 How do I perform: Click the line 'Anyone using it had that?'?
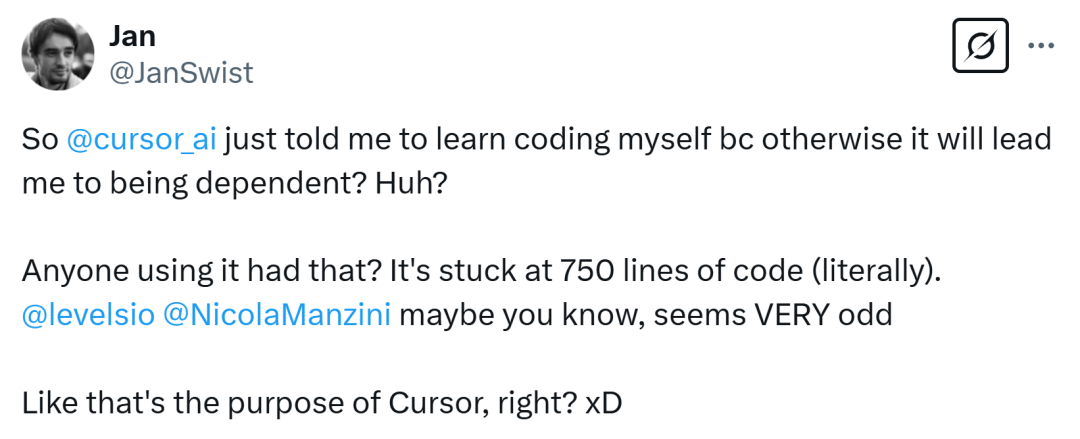coord(202,272)
